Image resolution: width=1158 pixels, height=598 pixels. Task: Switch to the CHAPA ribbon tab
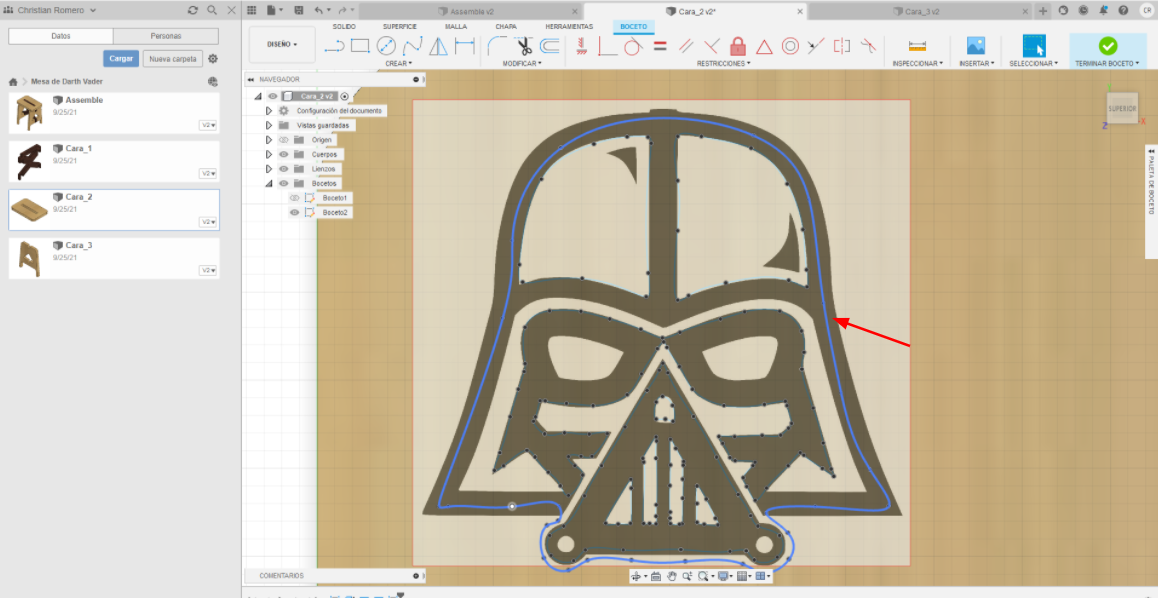(x=506, y=27)
